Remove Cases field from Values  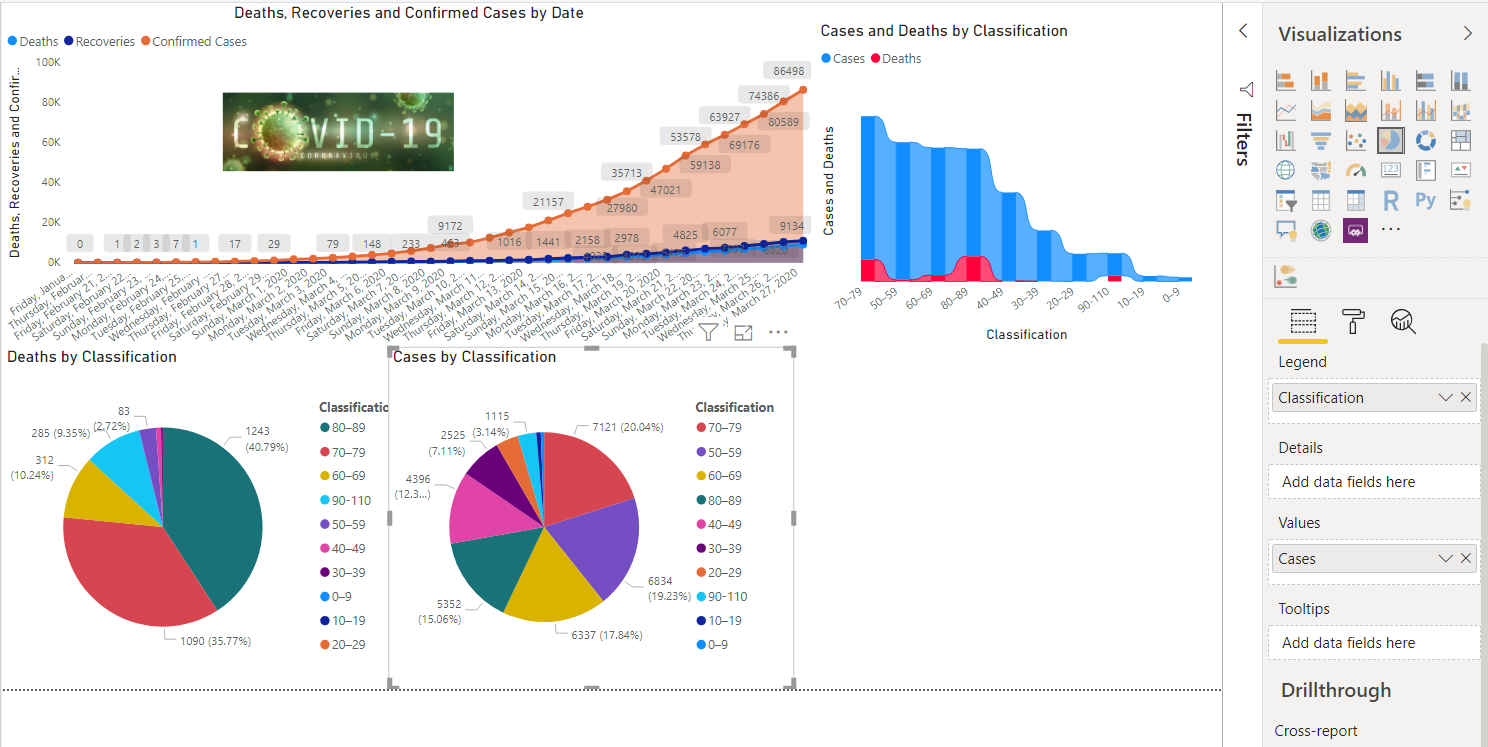pyautogui.click(x=1466, y=558)
